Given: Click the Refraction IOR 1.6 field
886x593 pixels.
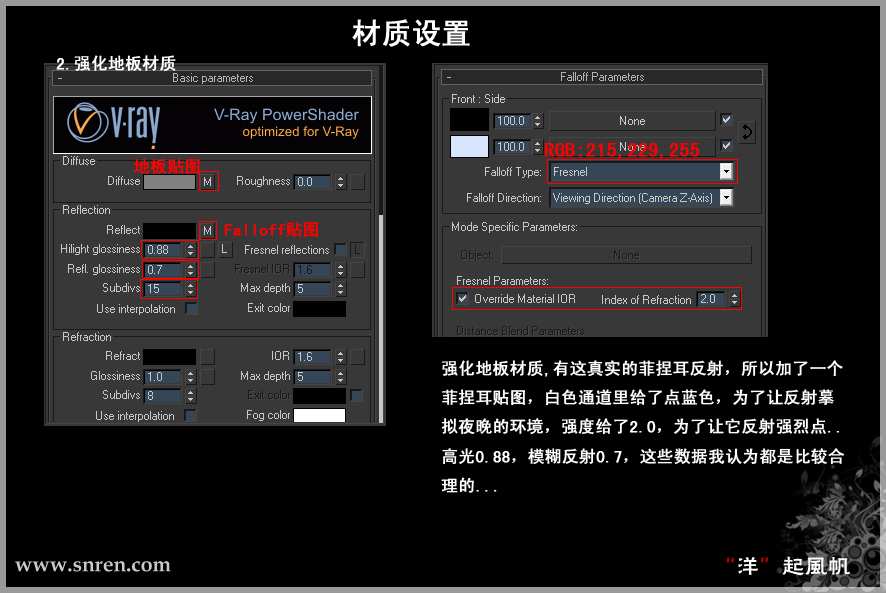Looking at the screenshot, I should pos(314,357).
